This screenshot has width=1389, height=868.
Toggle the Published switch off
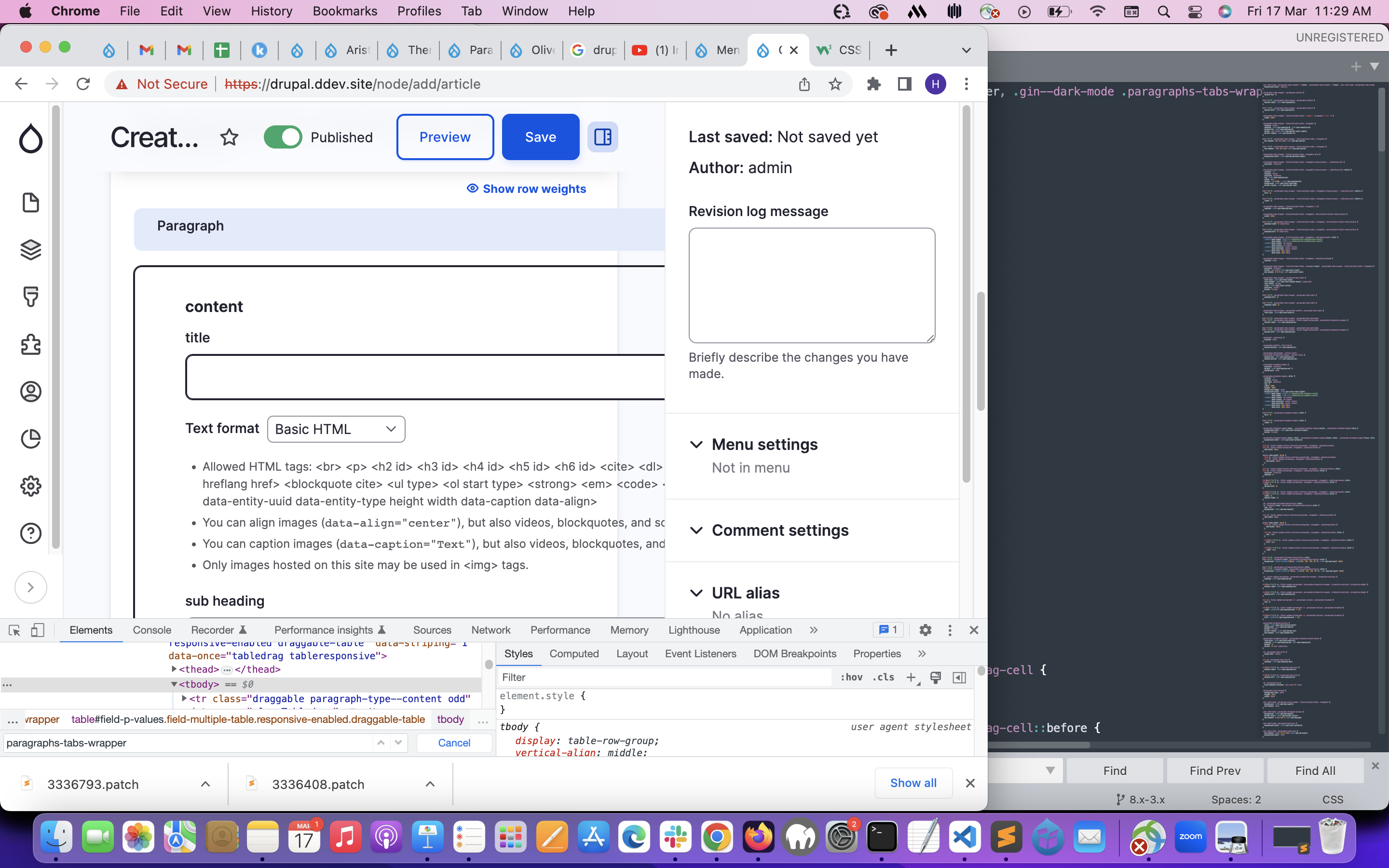(x=283, y=137)
